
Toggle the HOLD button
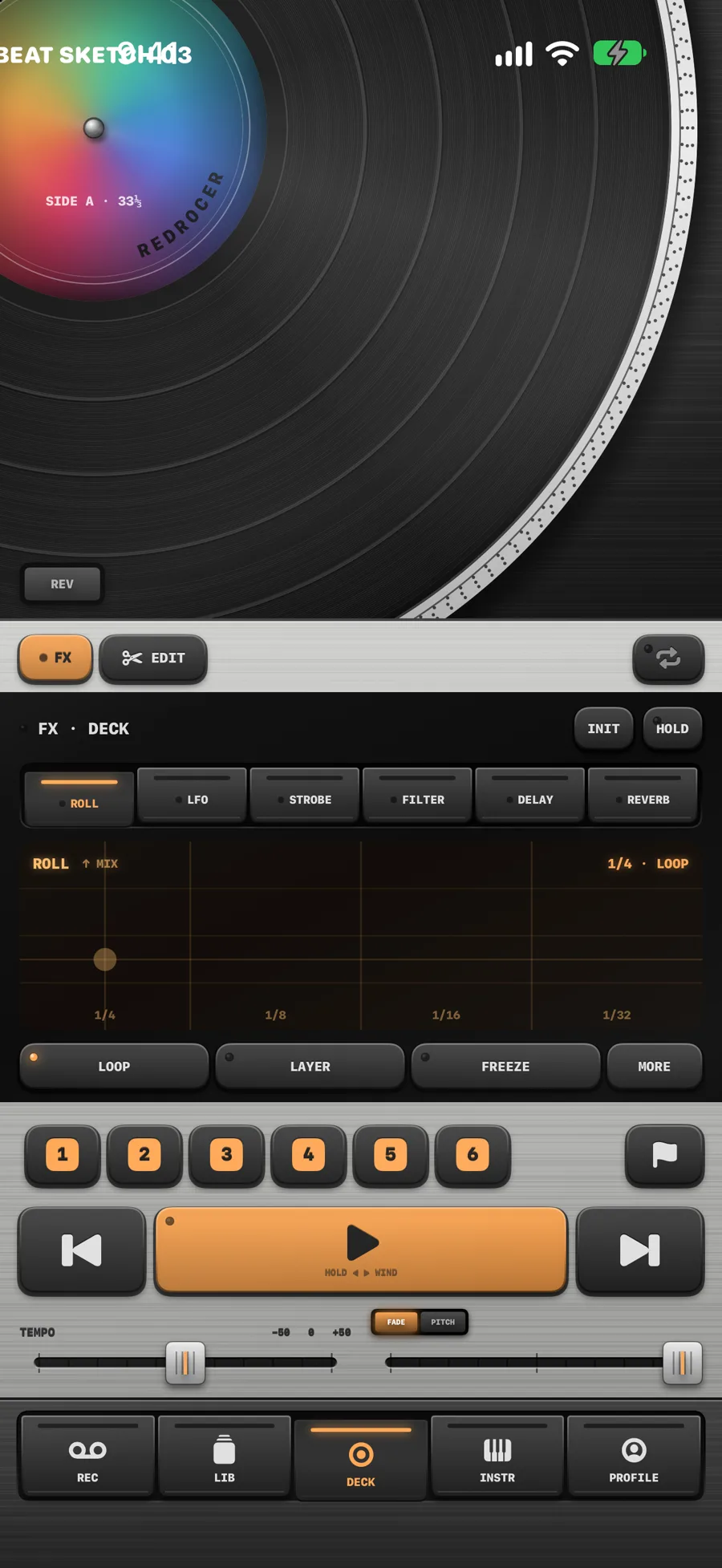(x=672, y=728)
